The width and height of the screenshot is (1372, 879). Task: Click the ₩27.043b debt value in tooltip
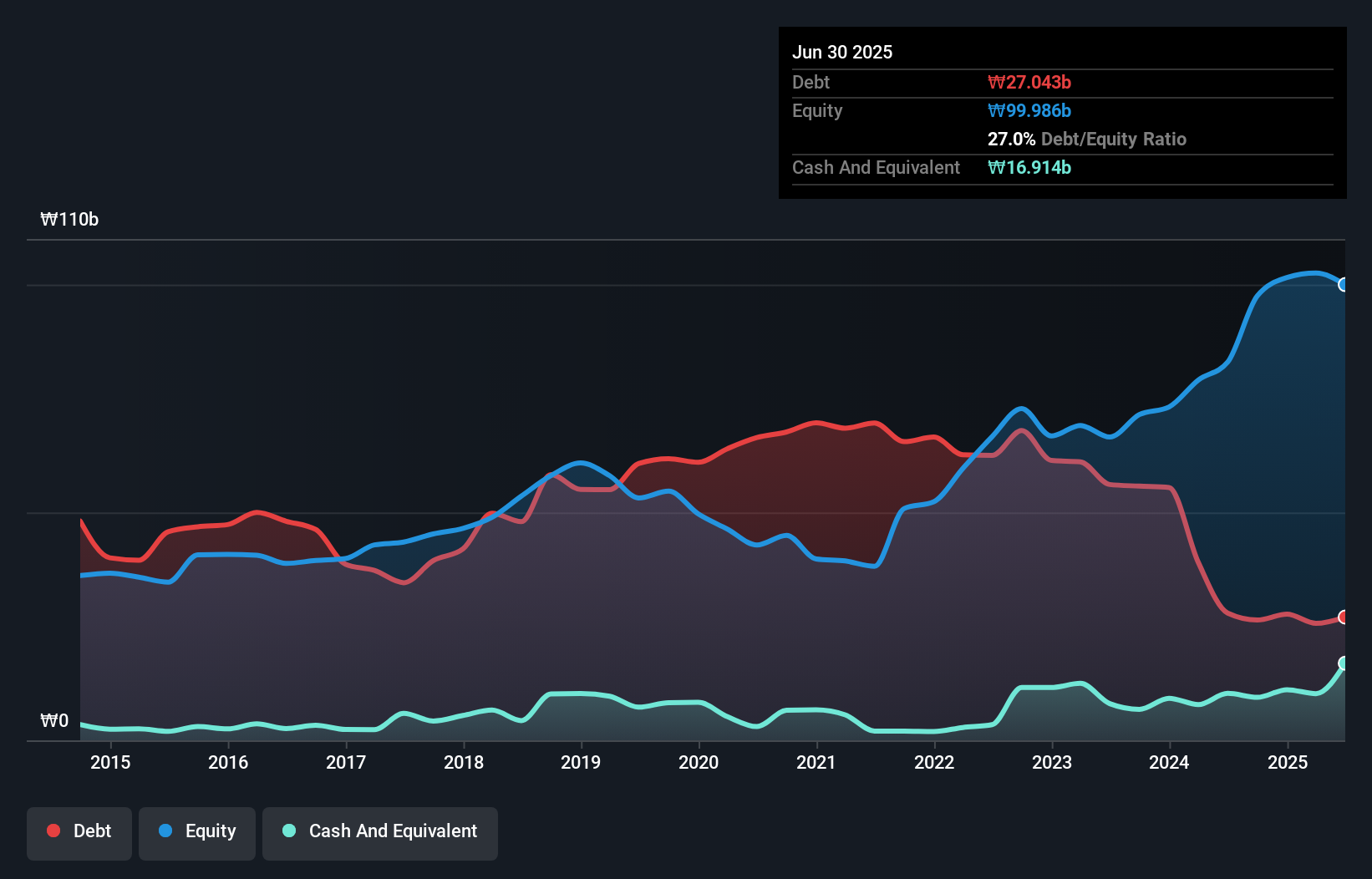tap(1029, 82)
